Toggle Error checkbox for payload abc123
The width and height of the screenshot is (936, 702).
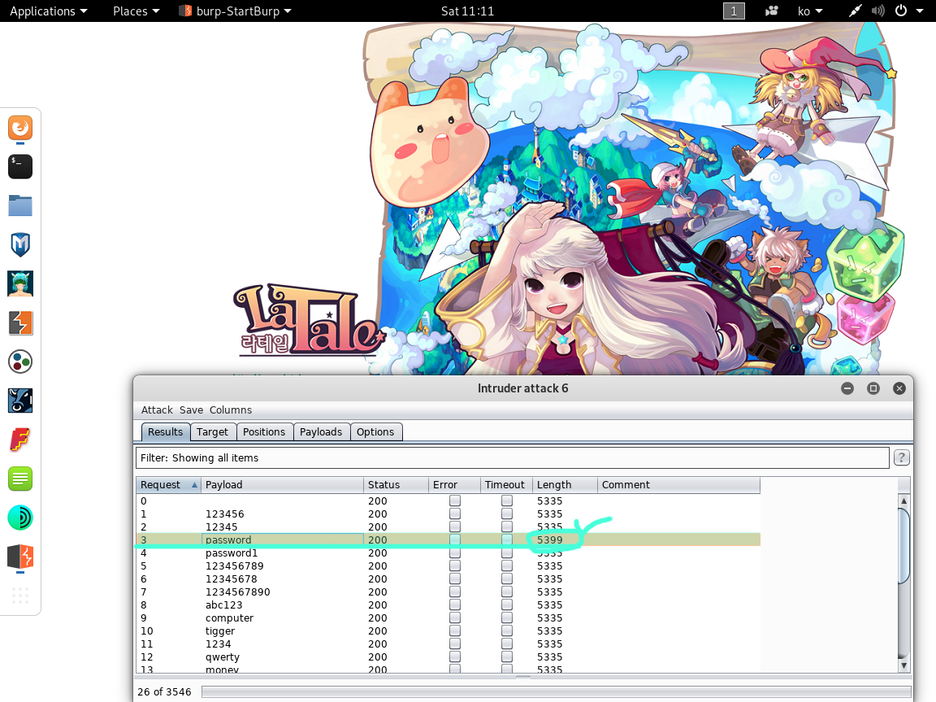click(x=455, y=605)
